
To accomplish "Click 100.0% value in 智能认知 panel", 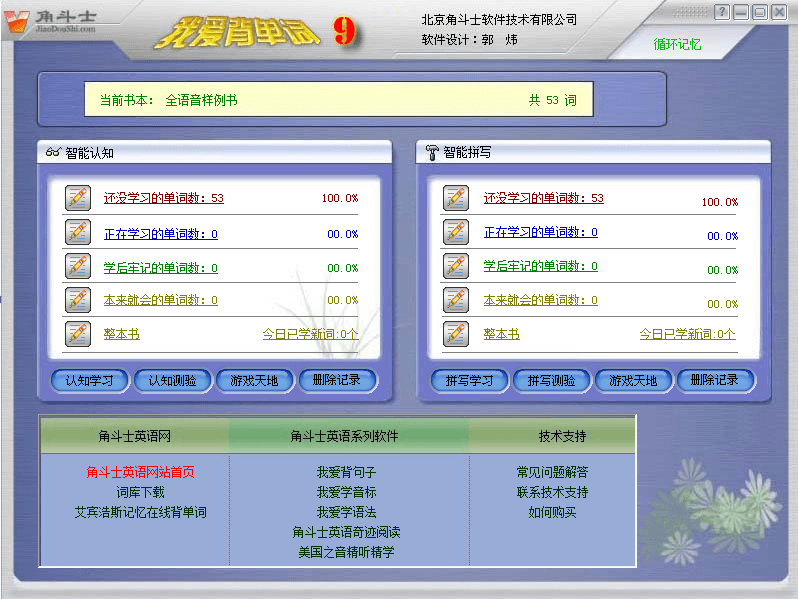I will click(x=340, y=198).
